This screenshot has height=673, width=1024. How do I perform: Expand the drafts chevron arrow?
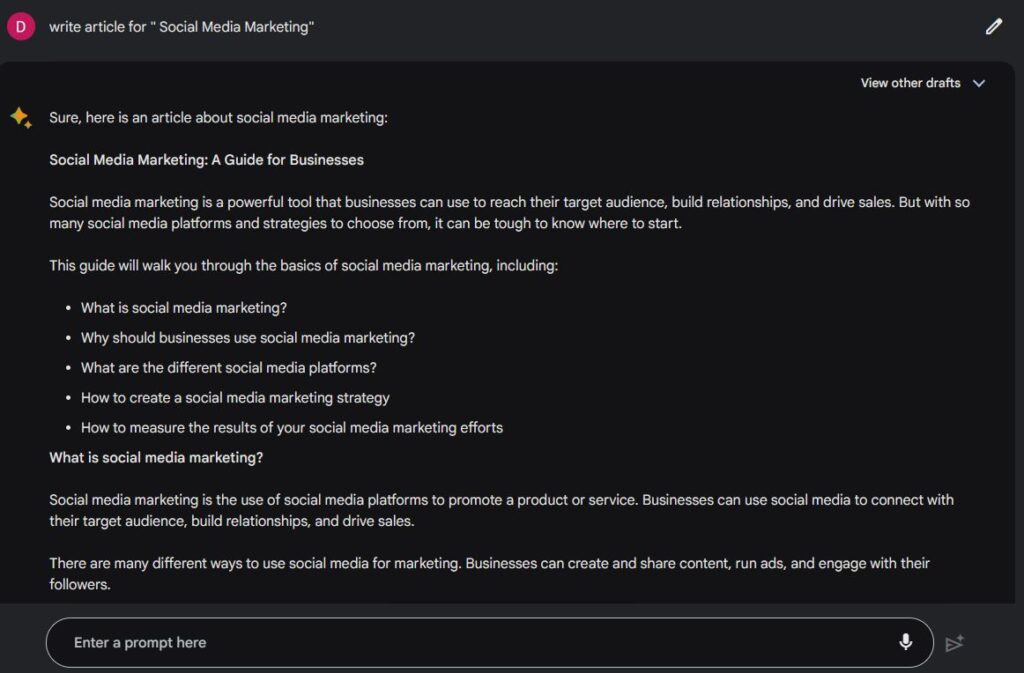[x=978, y=84]
